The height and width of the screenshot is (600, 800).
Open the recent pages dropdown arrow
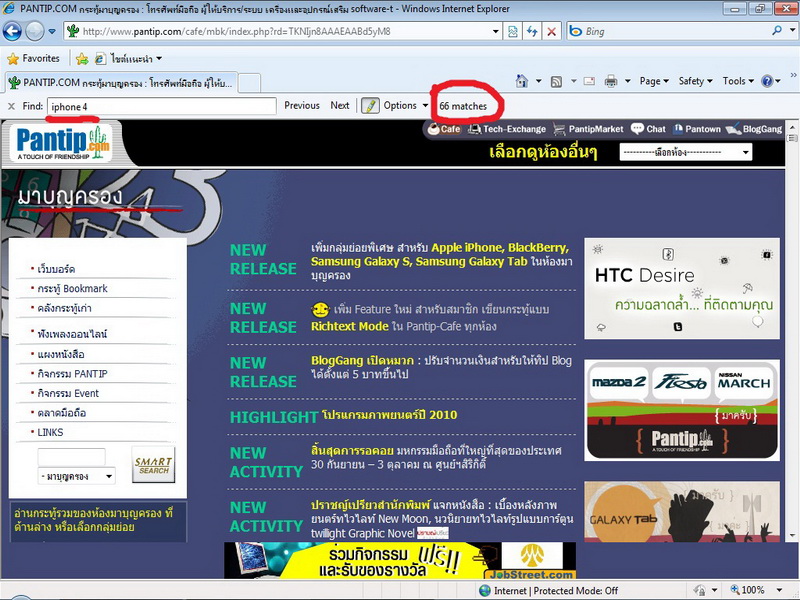[52, 32]
